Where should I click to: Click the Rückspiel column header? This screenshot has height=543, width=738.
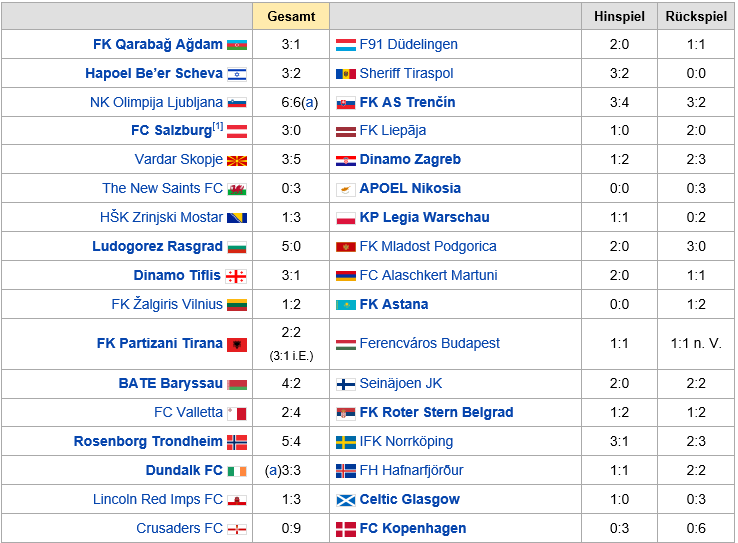(x=696, y=16)
